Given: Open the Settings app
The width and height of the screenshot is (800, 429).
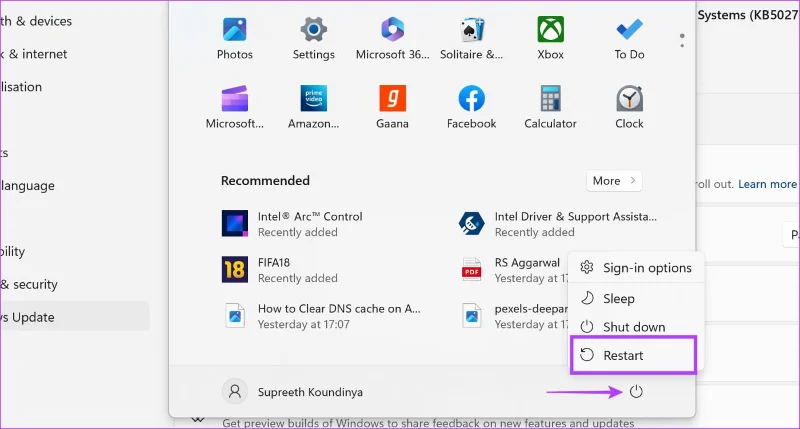Looking at the screenshot, I should coord(313,39).
